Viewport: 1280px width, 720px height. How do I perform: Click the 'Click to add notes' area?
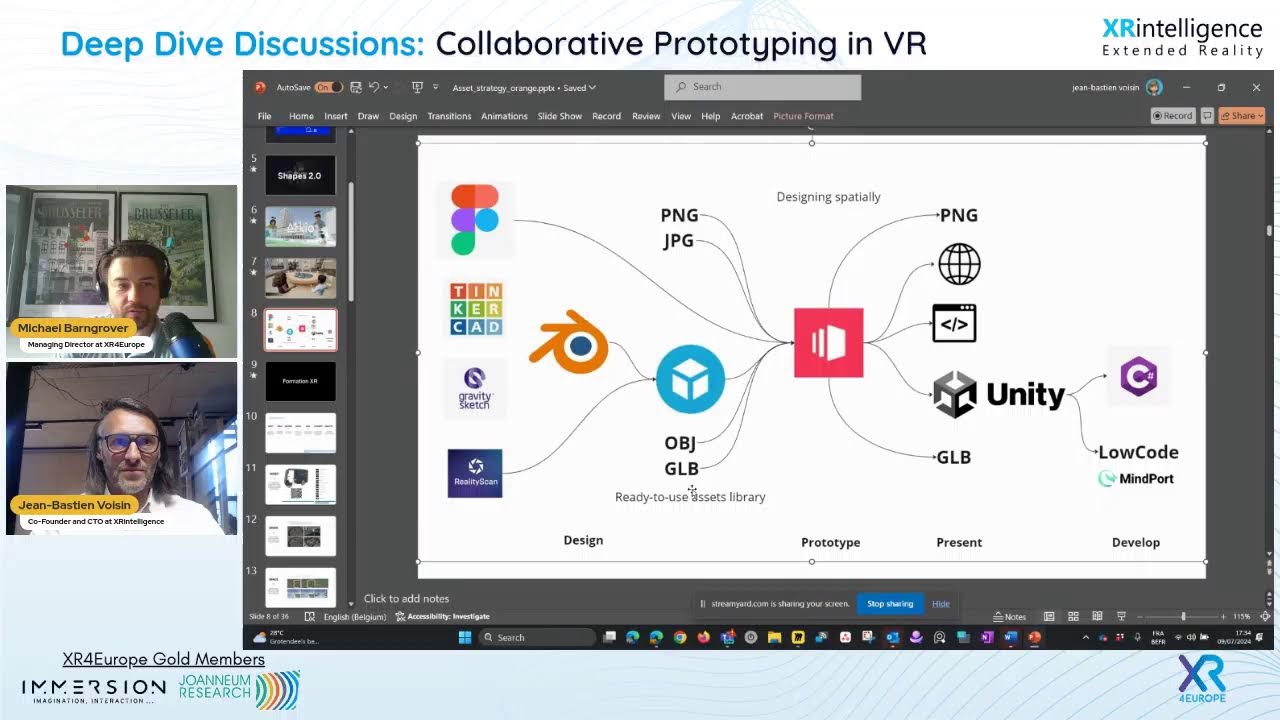pyautogui.click(x=406, y=598)
